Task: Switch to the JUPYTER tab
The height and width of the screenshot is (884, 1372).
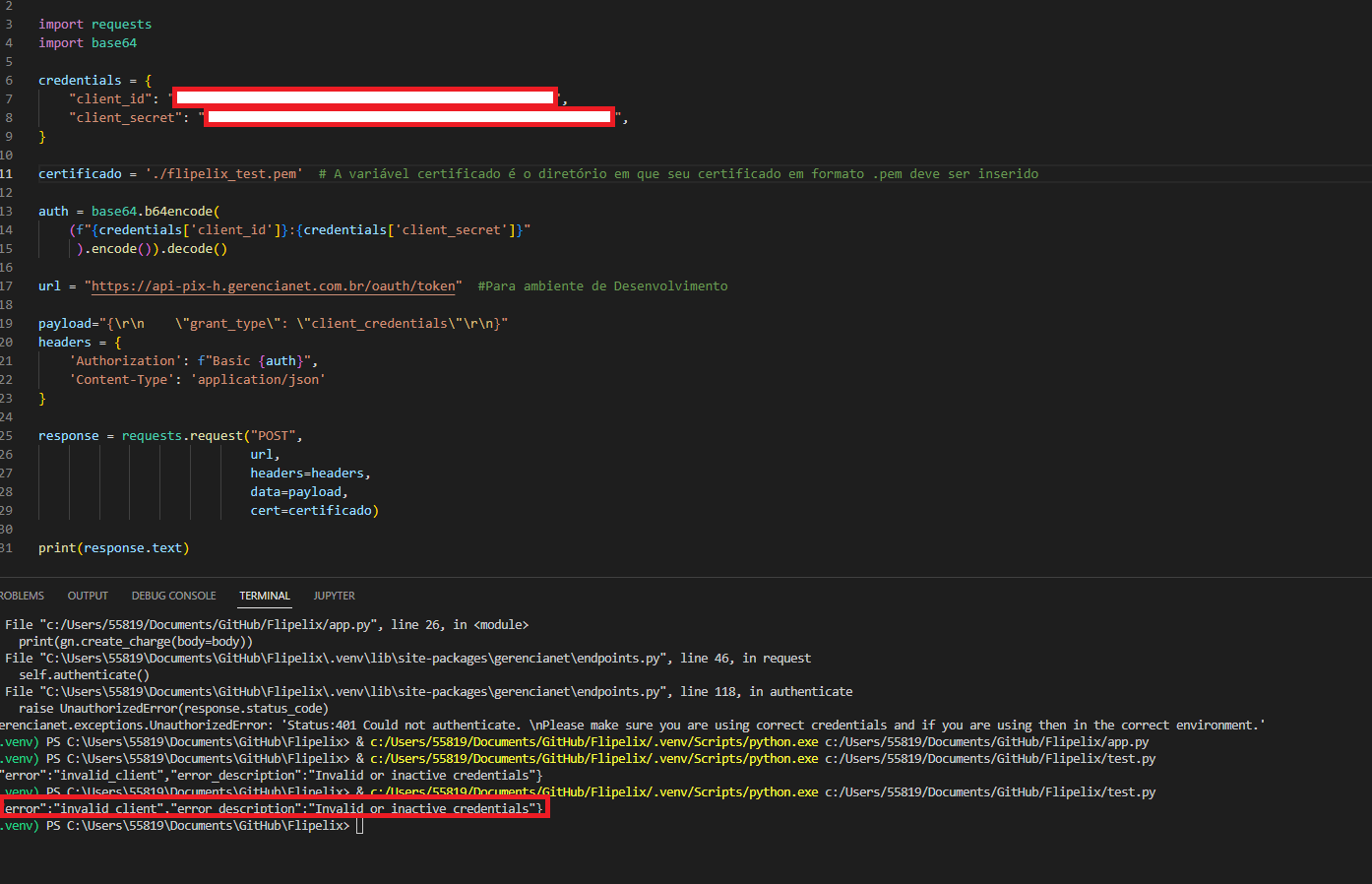Action: coord(334,596)
